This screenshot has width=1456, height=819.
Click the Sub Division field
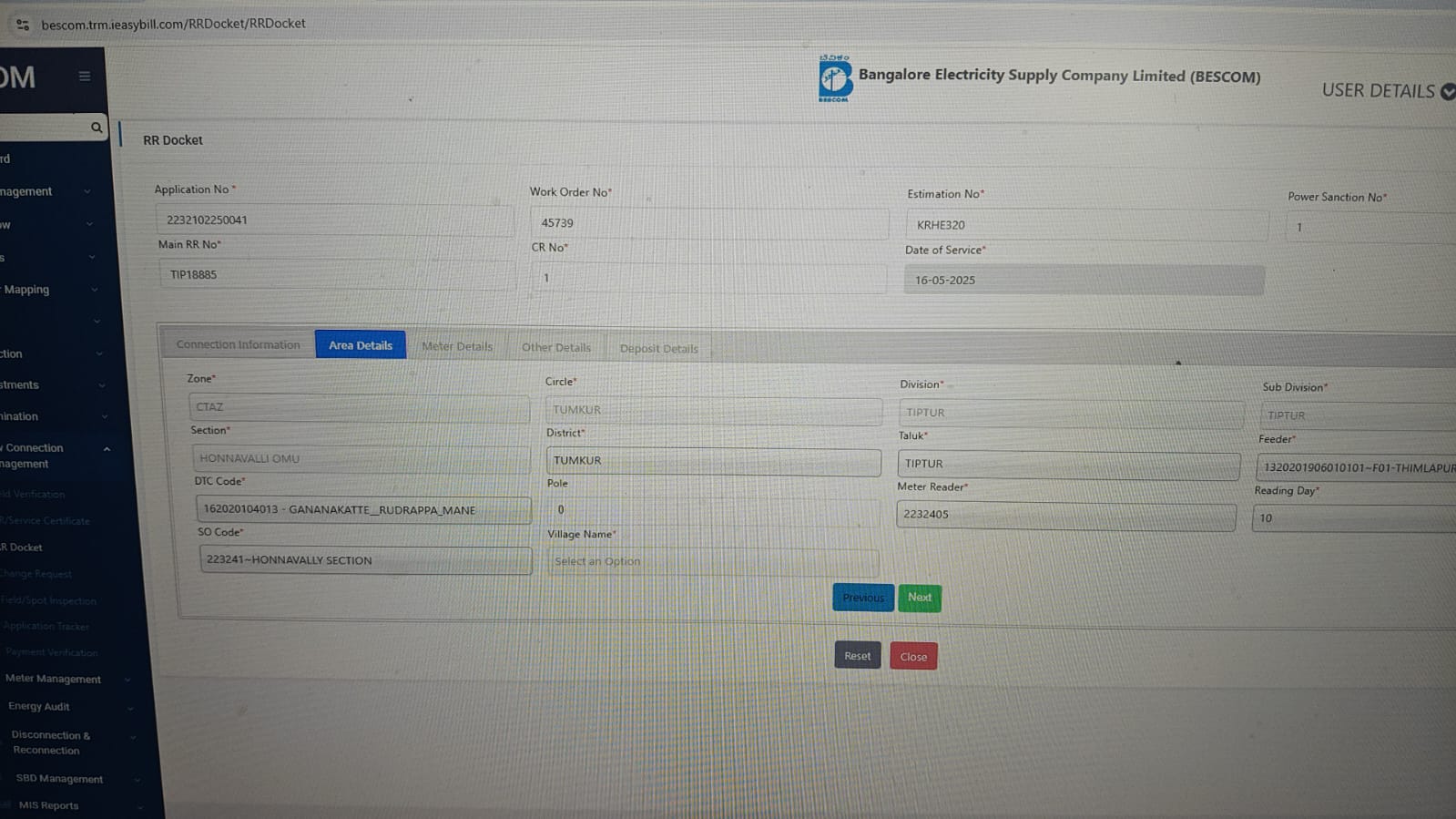(1359, 415)
